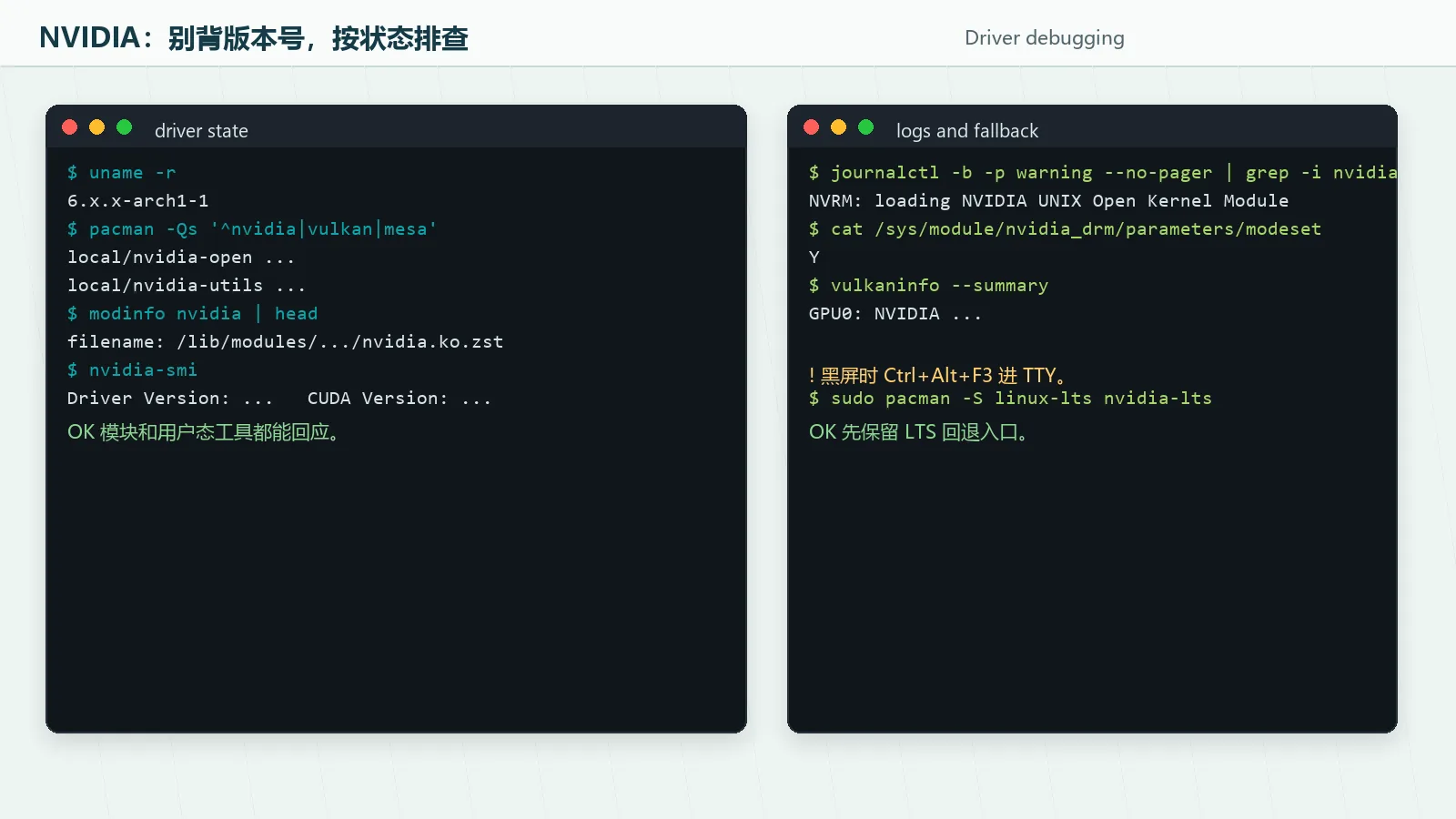Click the '$ nvidia-smi' command line
1456x819 pixels.
(133, 370)
